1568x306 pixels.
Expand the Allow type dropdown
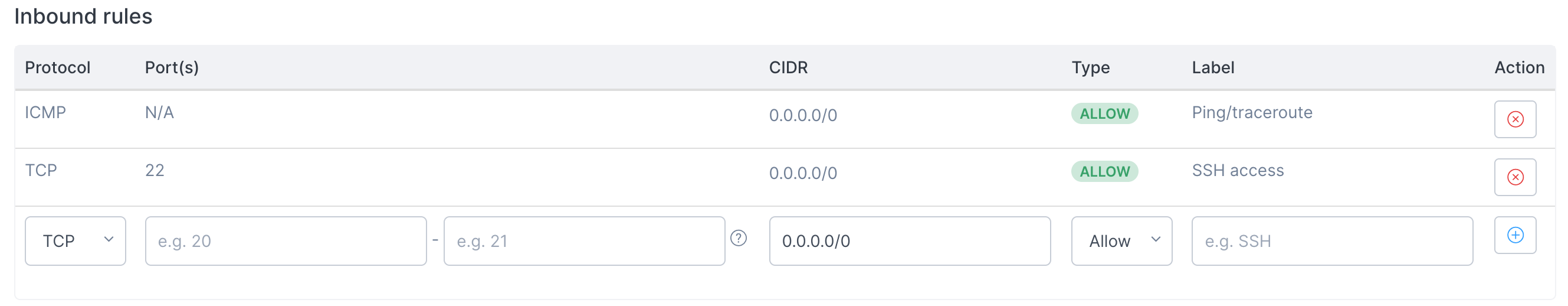tap(1121, 242)
